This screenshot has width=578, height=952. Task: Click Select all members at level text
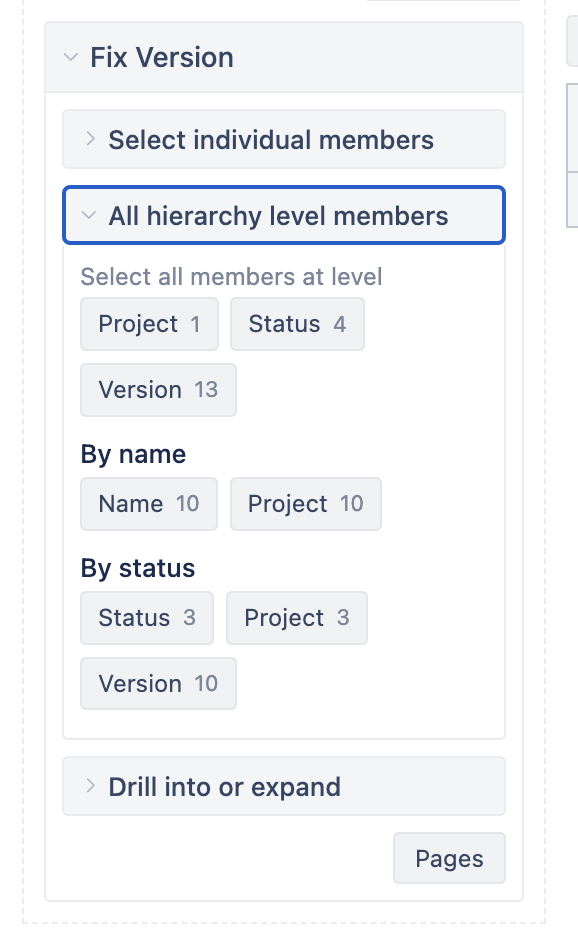point(231,277)
